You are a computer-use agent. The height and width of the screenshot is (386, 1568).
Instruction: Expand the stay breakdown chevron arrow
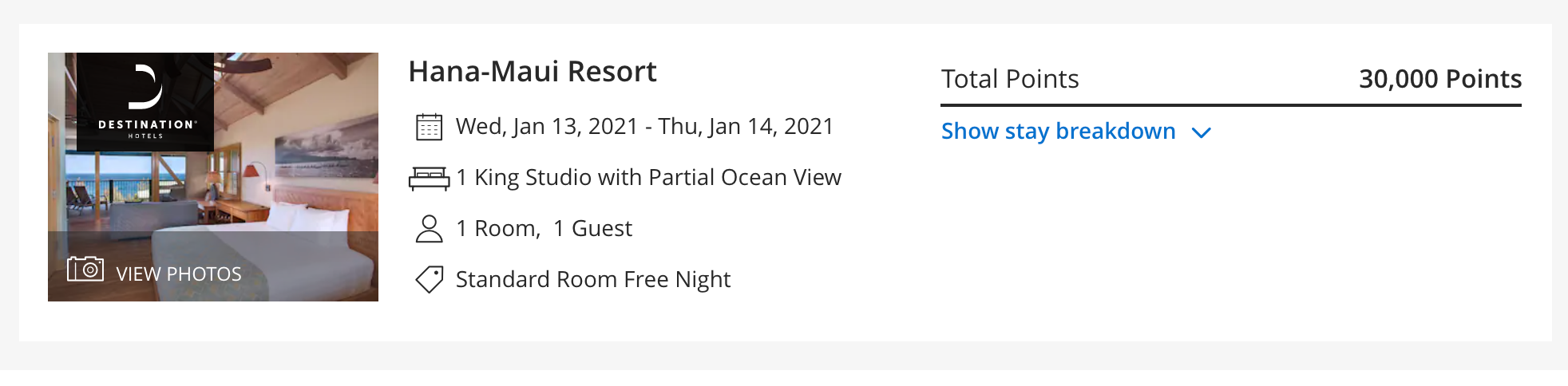tap(1201, 132)
